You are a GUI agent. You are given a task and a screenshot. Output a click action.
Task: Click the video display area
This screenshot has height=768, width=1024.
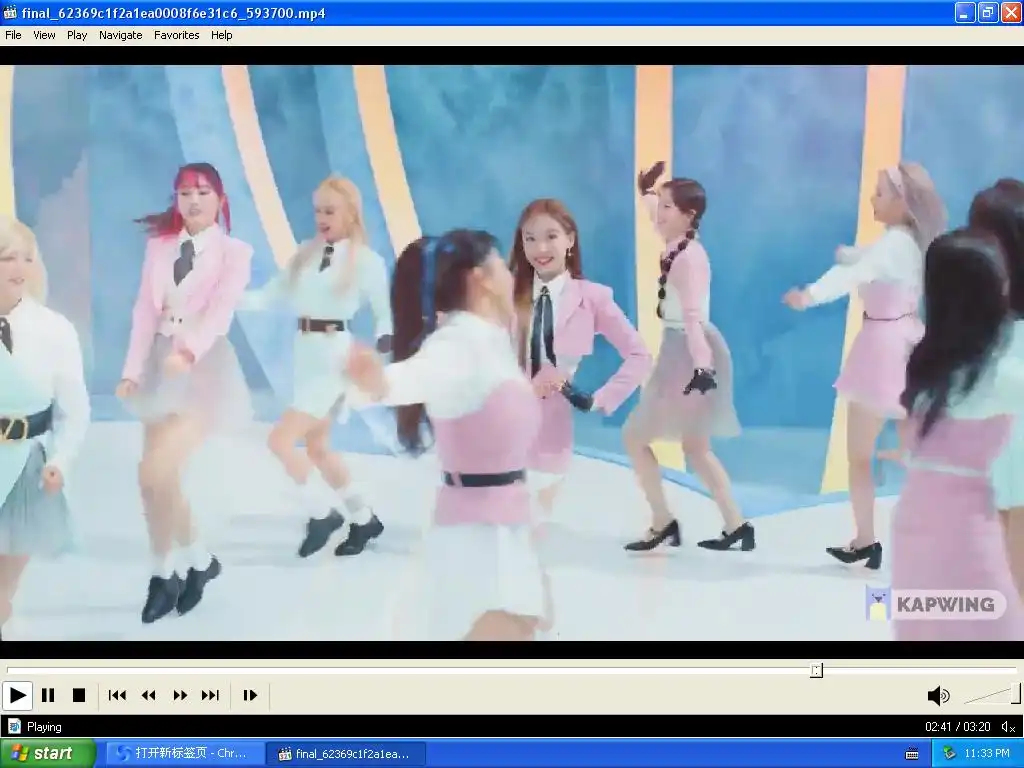(512, 353)
